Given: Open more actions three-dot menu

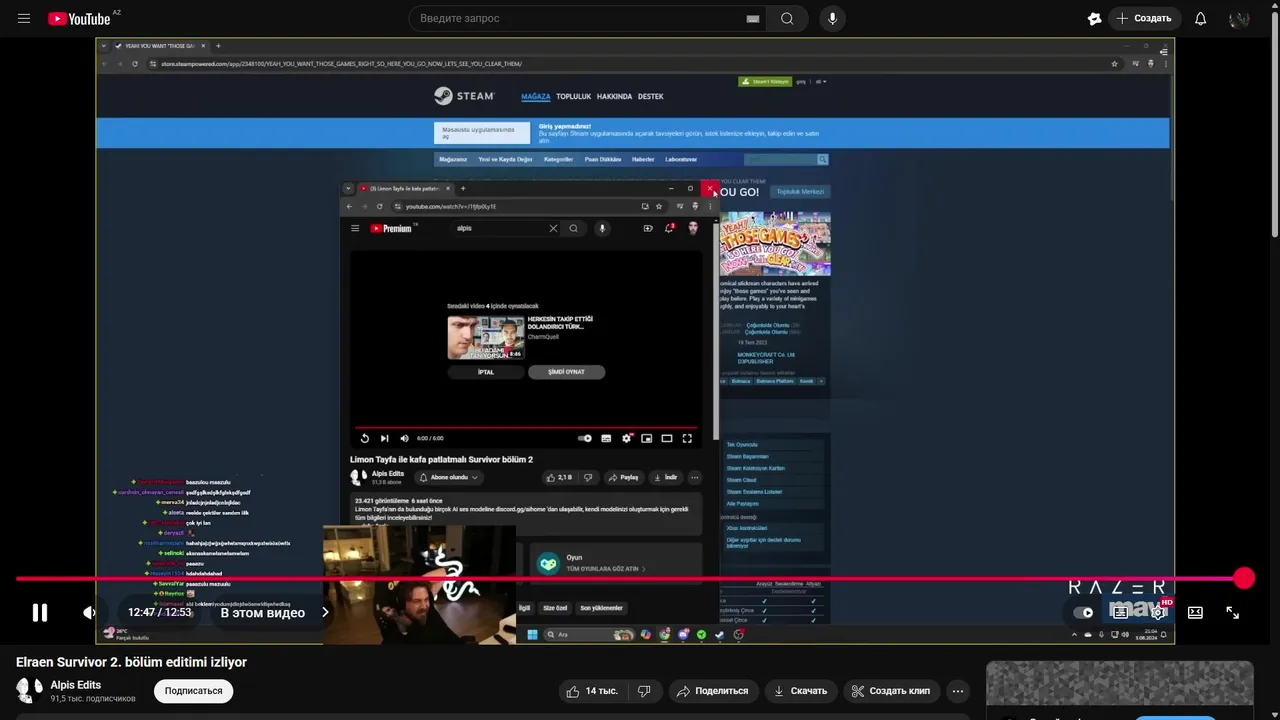Looking at the screenshot, I should tap(958, 691).
